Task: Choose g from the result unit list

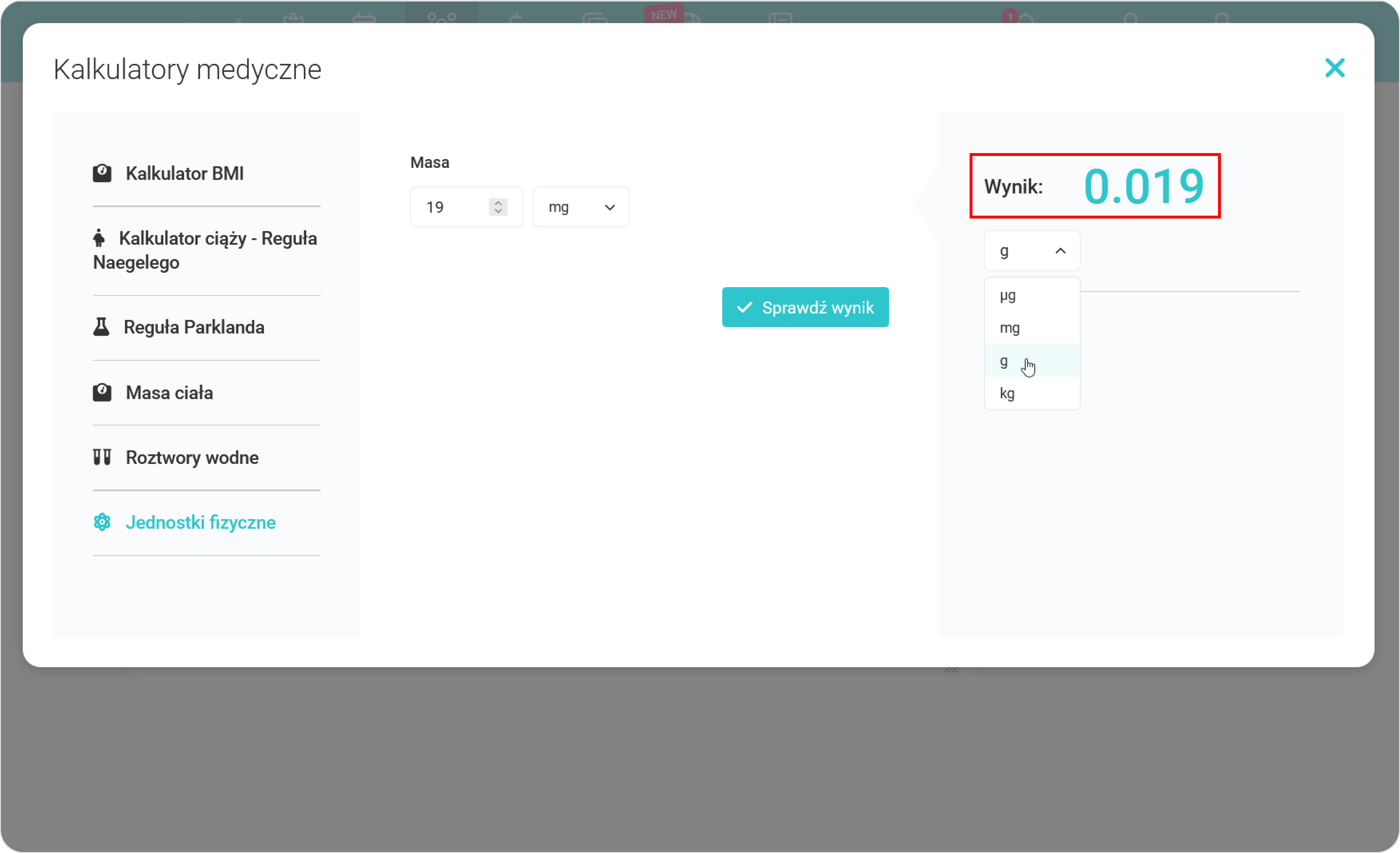Action: (x=1032, y=361)
